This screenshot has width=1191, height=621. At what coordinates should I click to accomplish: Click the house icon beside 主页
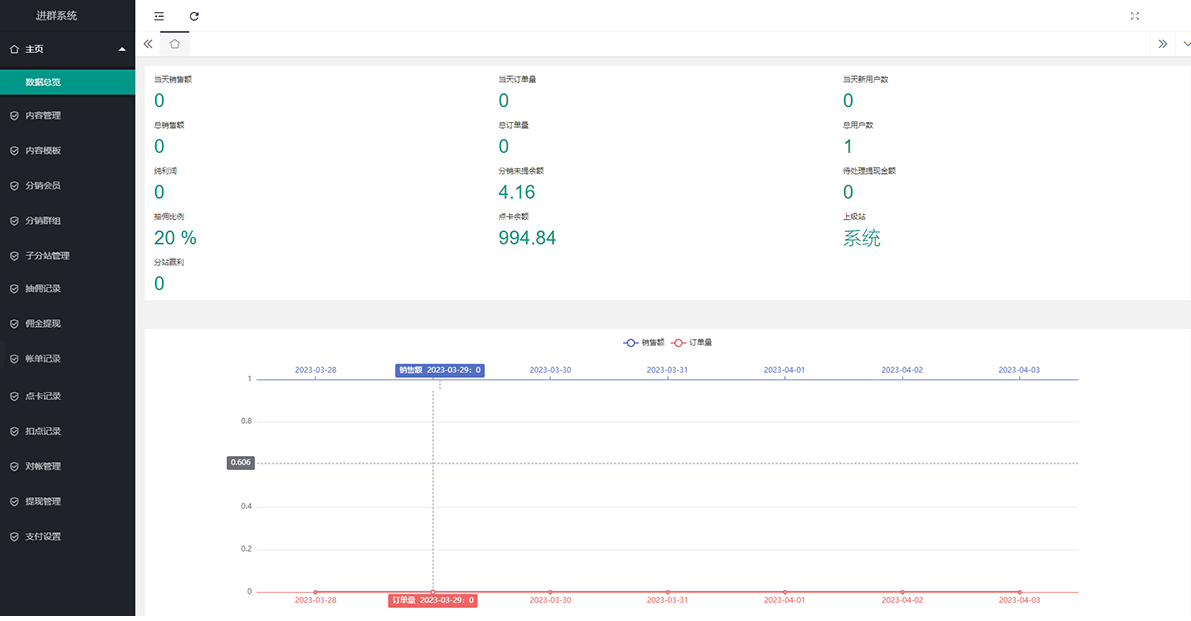[14, 49]
